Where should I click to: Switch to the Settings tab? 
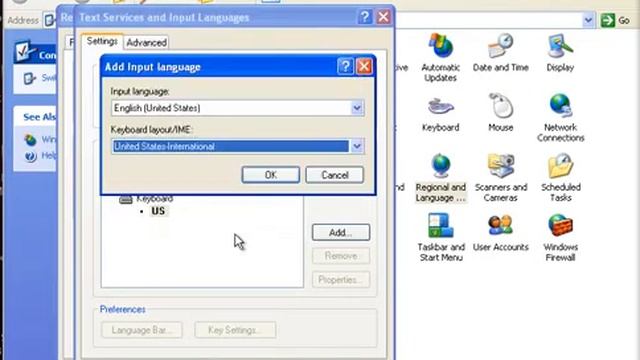tap(102, 42)
